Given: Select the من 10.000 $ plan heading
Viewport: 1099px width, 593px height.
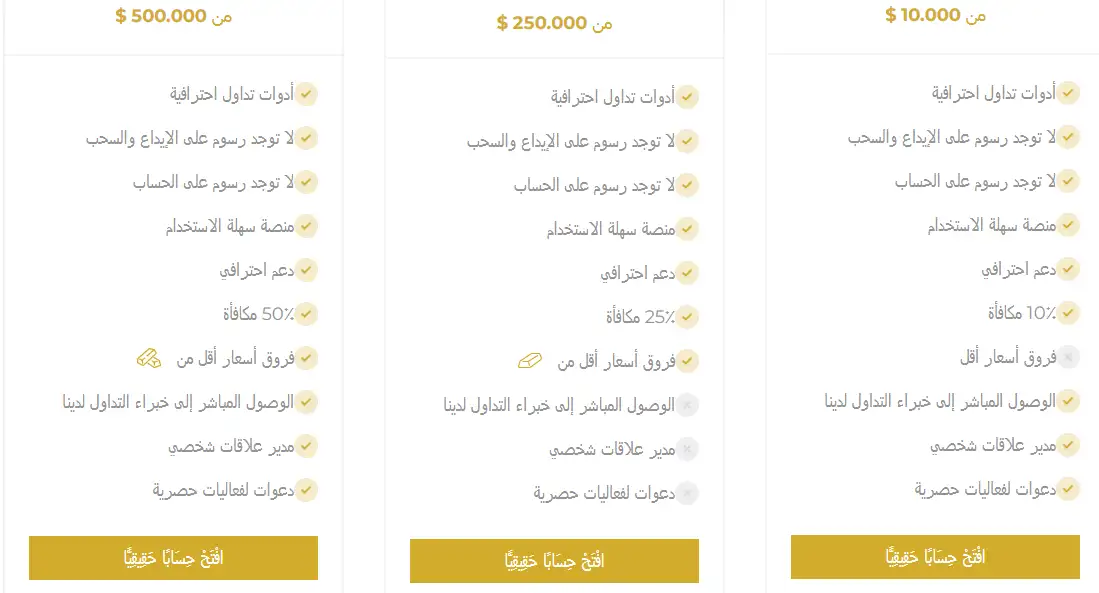Looking at the screenshot, I should click(x=934, y=15).
